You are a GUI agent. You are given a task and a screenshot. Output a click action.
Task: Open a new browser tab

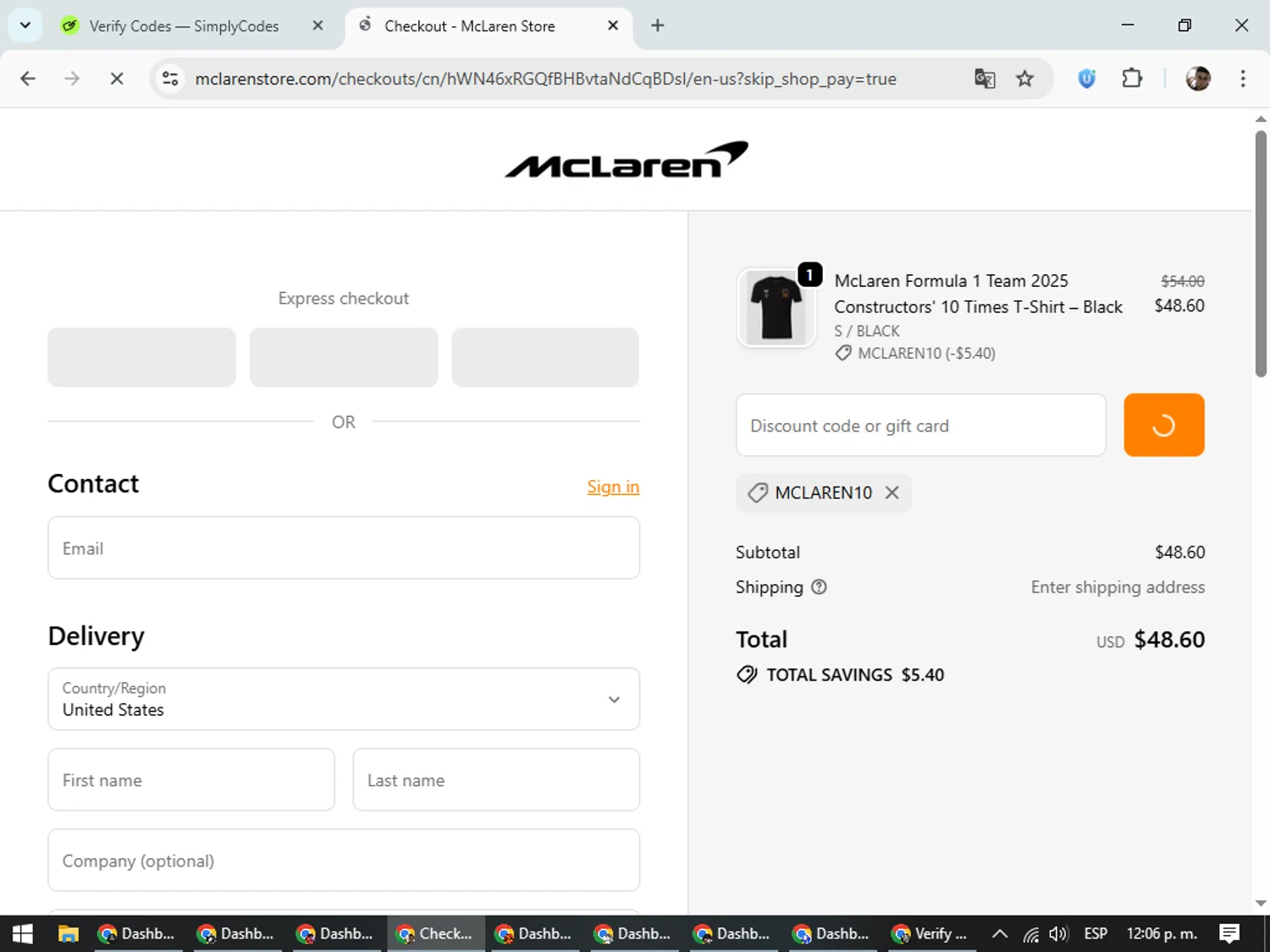658,25
